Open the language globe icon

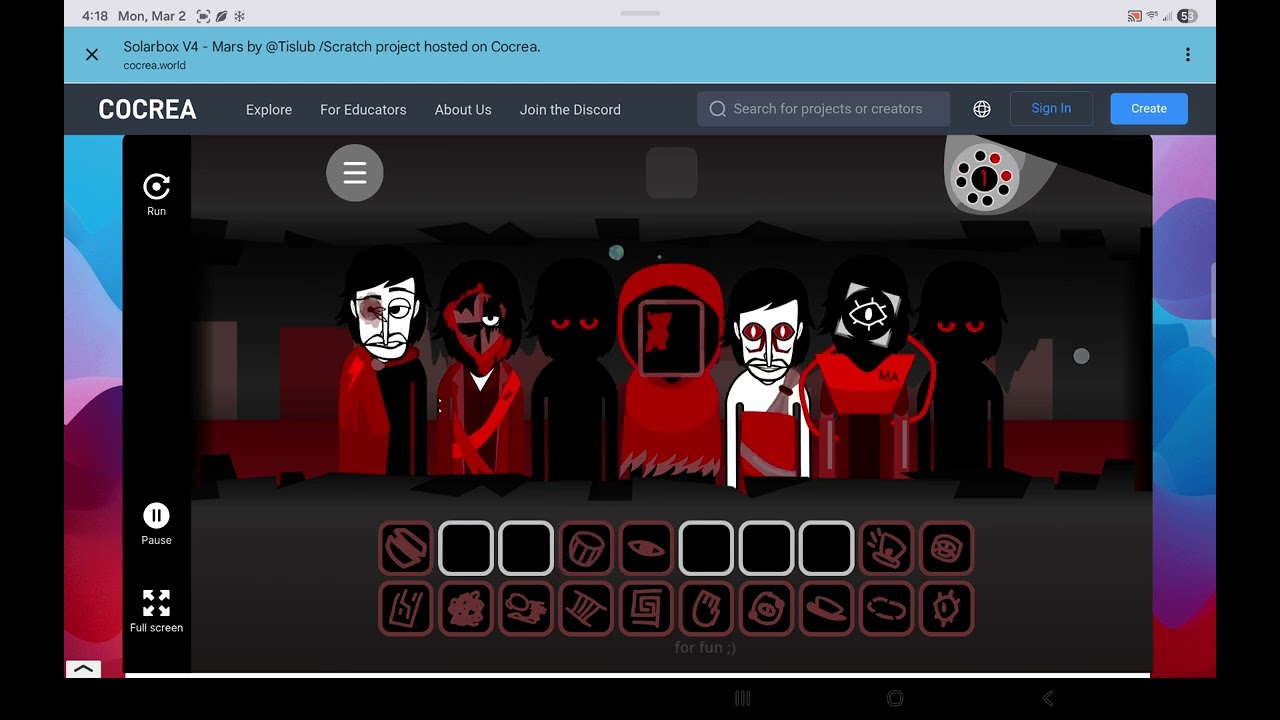[x=982, y=109]
